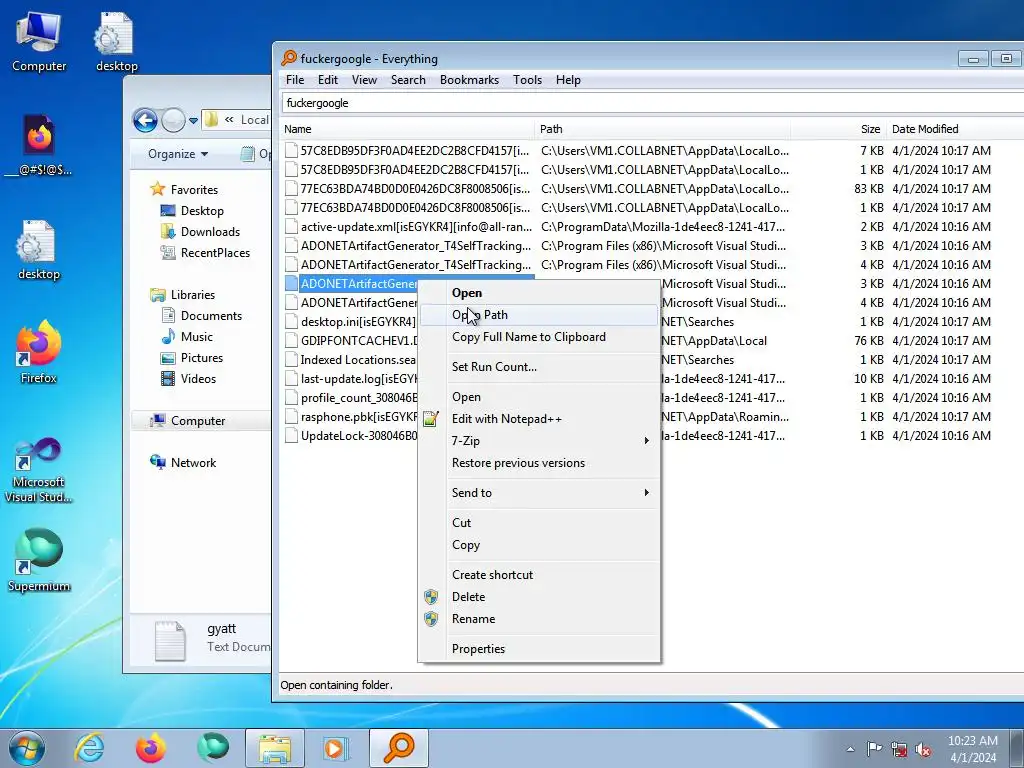
Task: Click the Everything search box containing fuckergoogle
Action: pyautogui.click(x=653, y=103)
